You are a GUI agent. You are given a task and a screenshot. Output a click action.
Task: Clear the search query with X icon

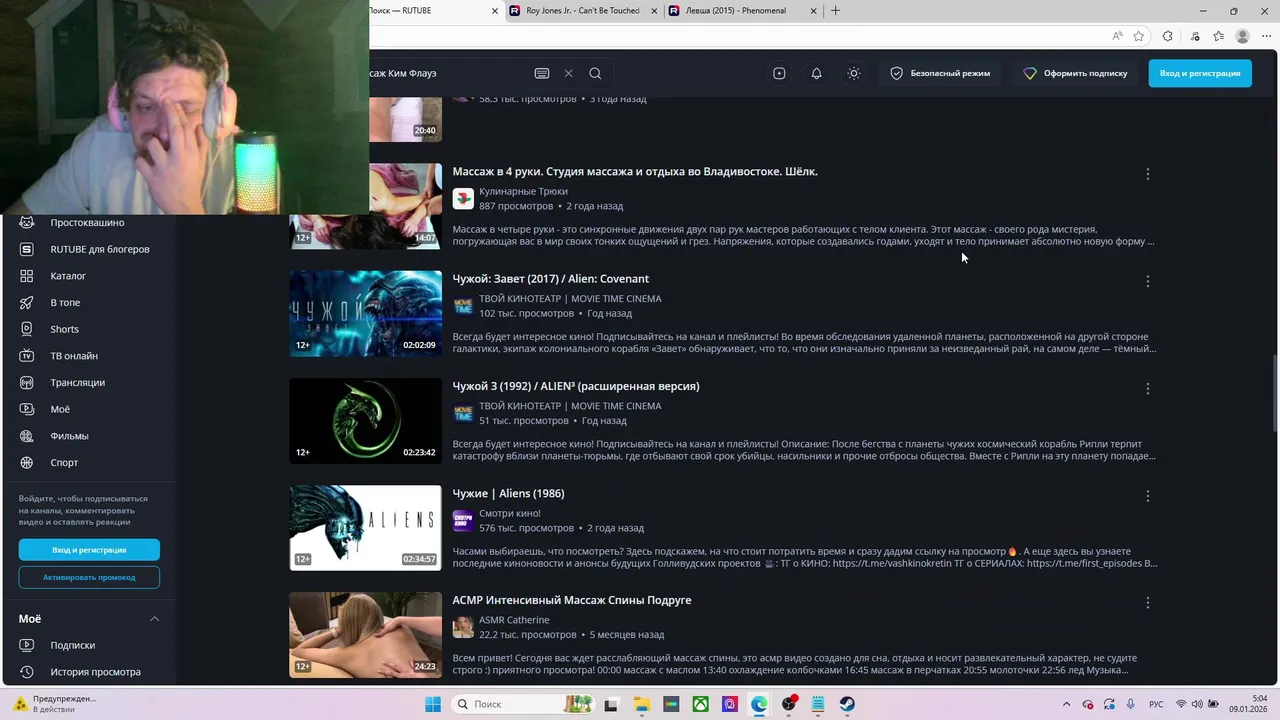point(568,73)
